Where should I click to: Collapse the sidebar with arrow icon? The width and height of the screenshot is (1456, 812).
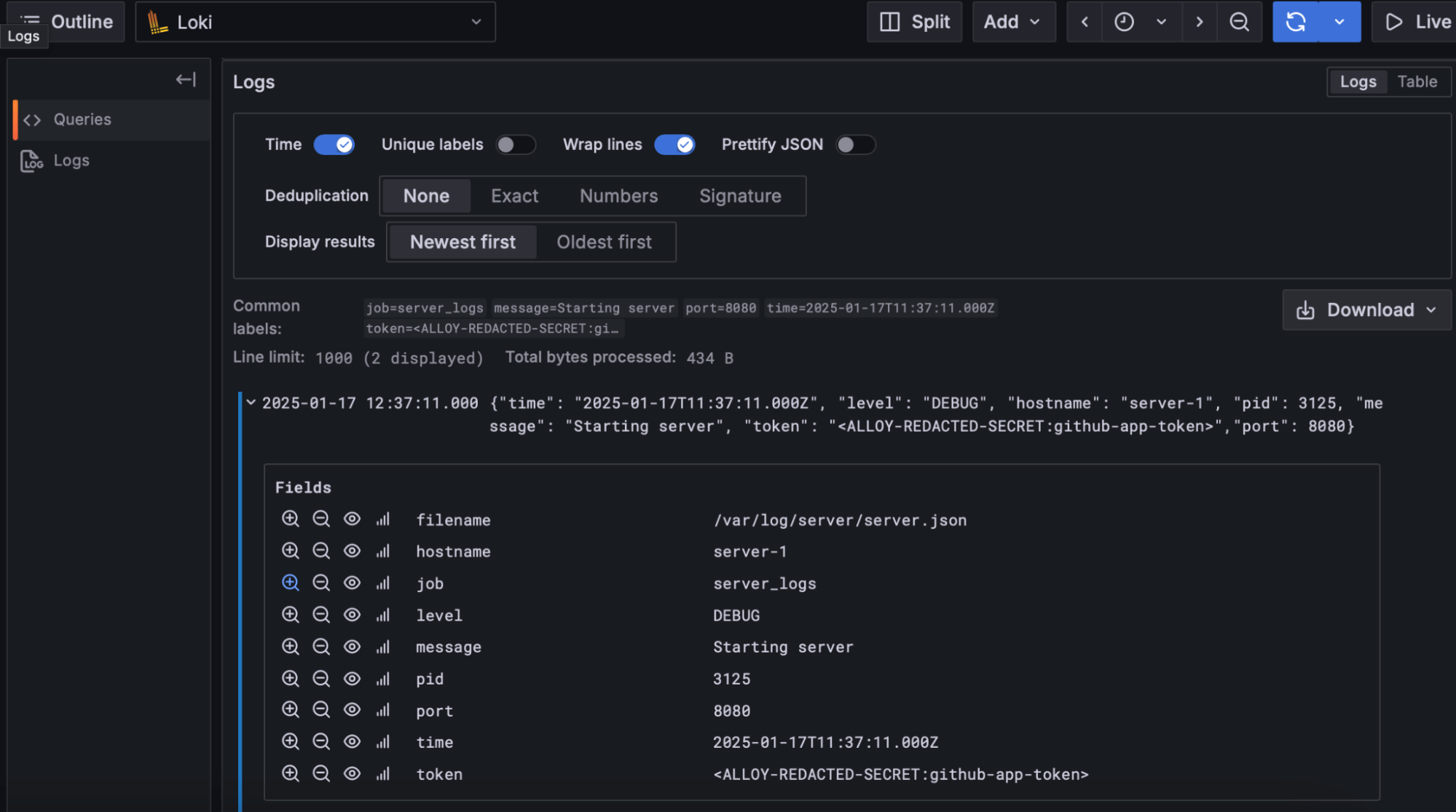(186, 79)
